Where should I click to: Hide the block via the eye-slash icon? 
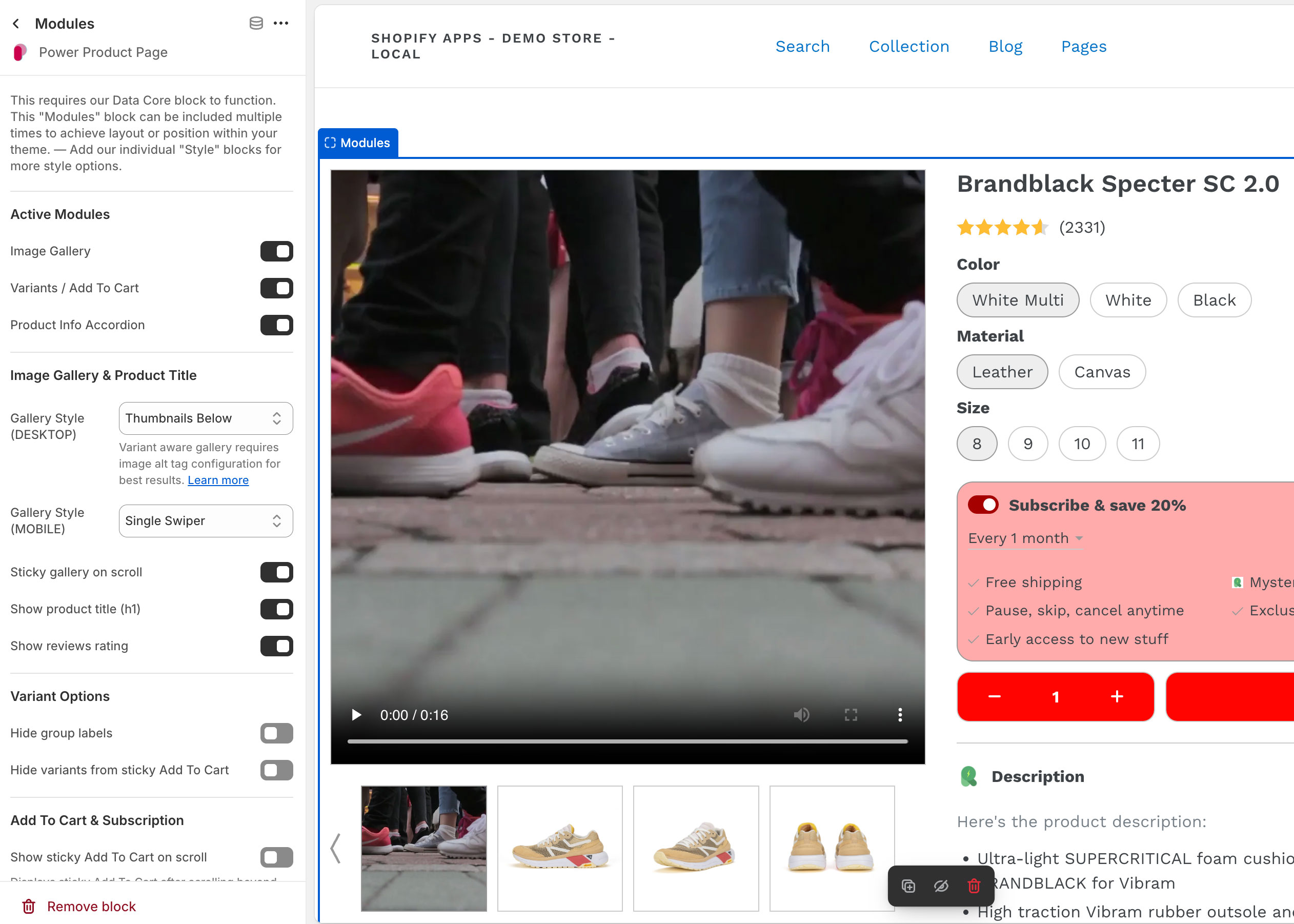[x=941, y=886]
